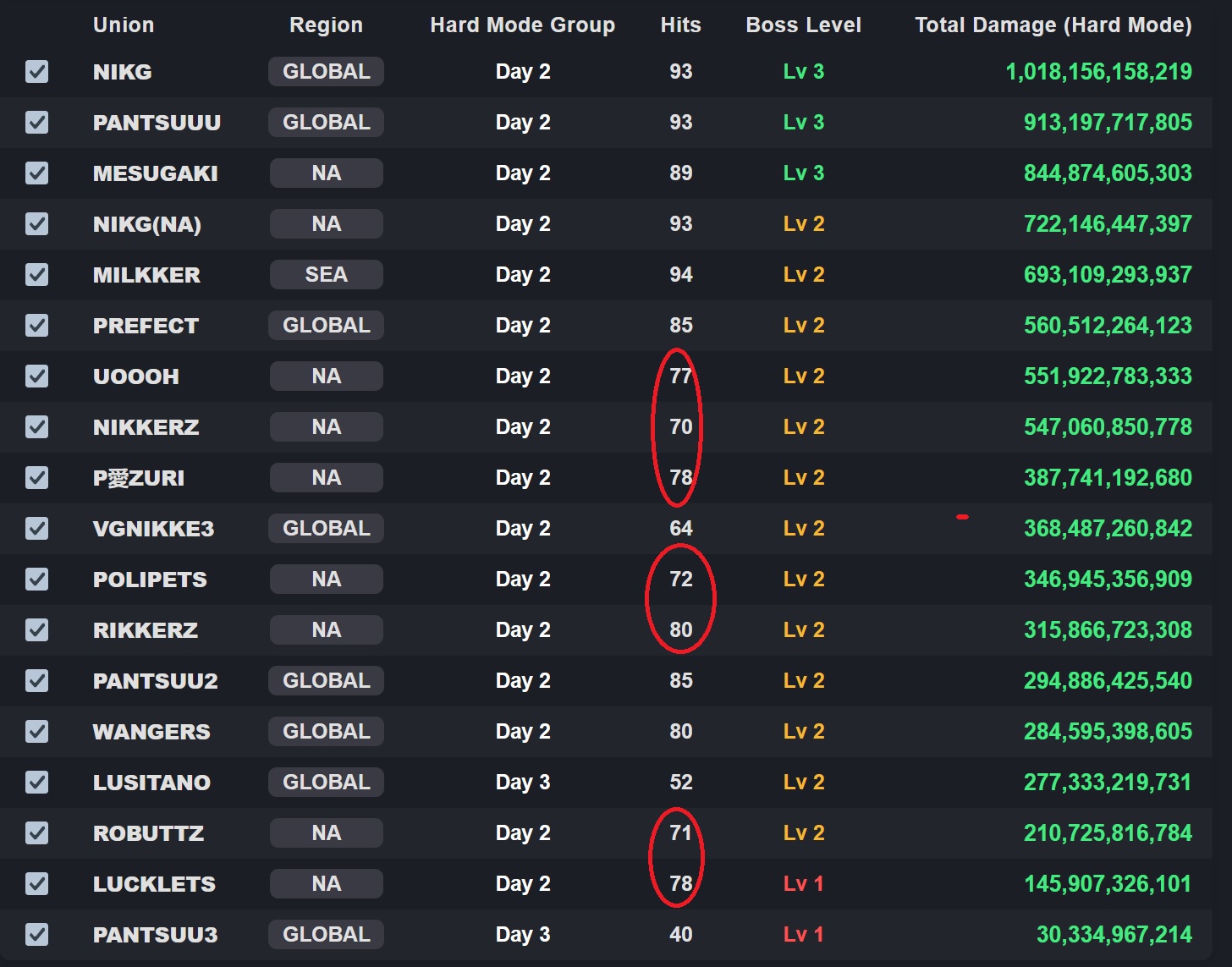Image resolution: width=1232 pixels, height=967 pixels.
Task: Uncheck the NIKG union checkbox
Action: pyautogui.click(x=36, y=72)
